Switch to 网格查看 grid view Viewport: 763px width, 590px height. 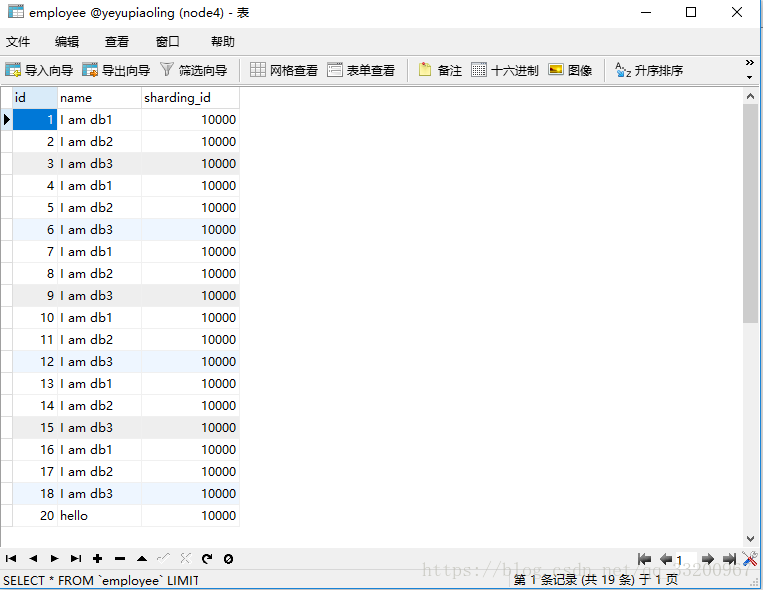pos(284,70)
